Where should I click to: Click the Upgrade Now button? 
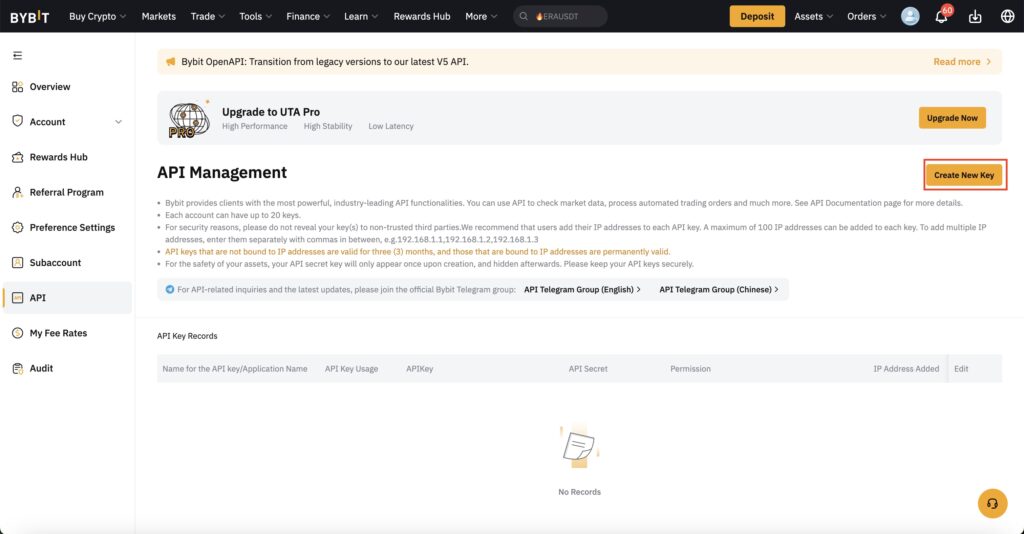pos(952,118)
